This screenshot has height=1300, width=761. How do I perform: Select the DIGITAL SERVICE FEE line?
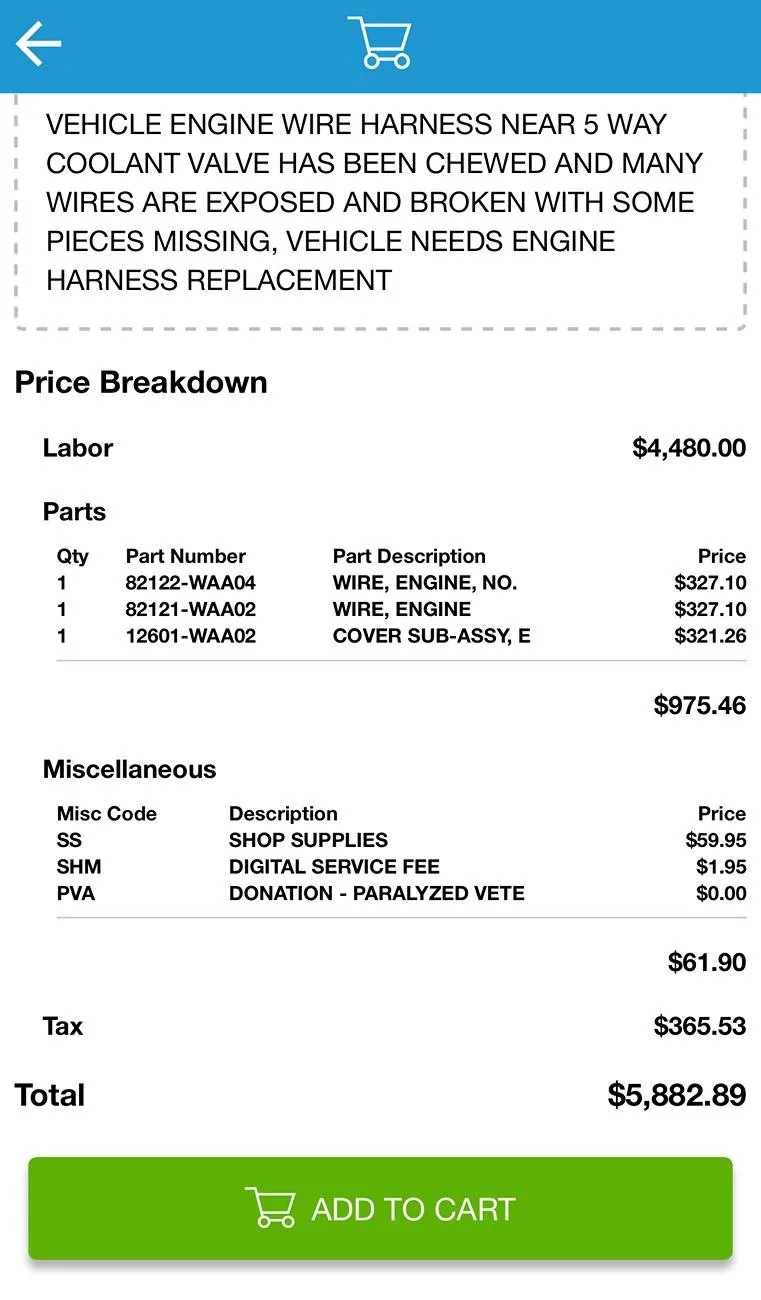click(401, 866)
